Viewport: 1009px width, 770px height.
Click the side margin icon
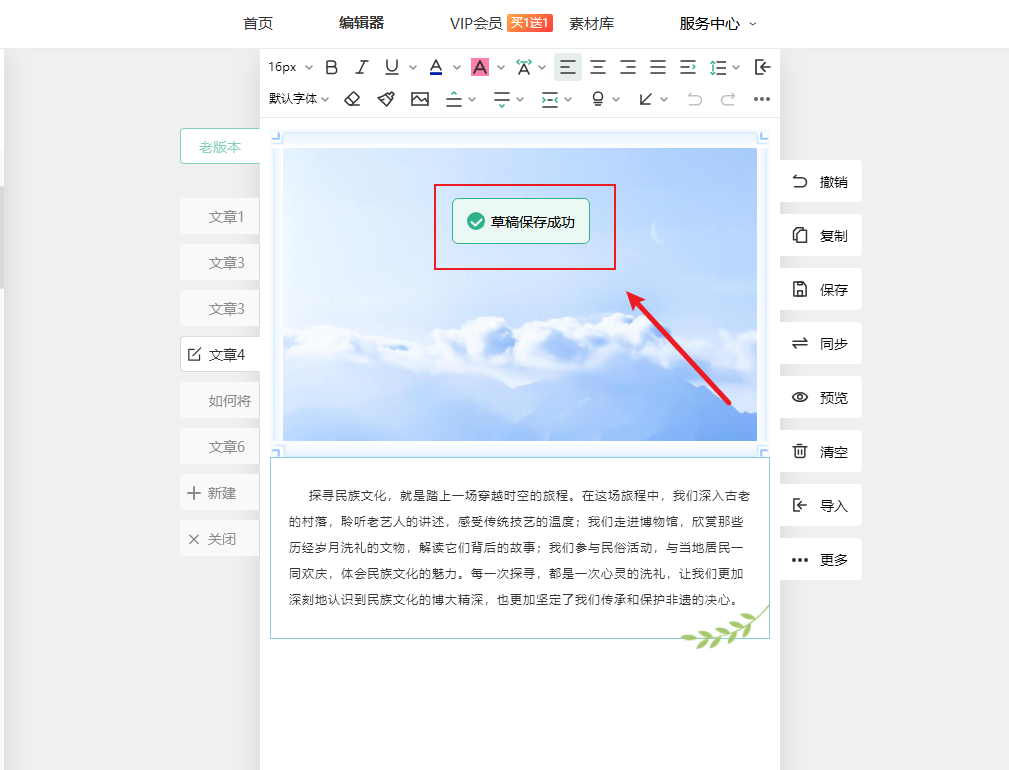point(550,99)
